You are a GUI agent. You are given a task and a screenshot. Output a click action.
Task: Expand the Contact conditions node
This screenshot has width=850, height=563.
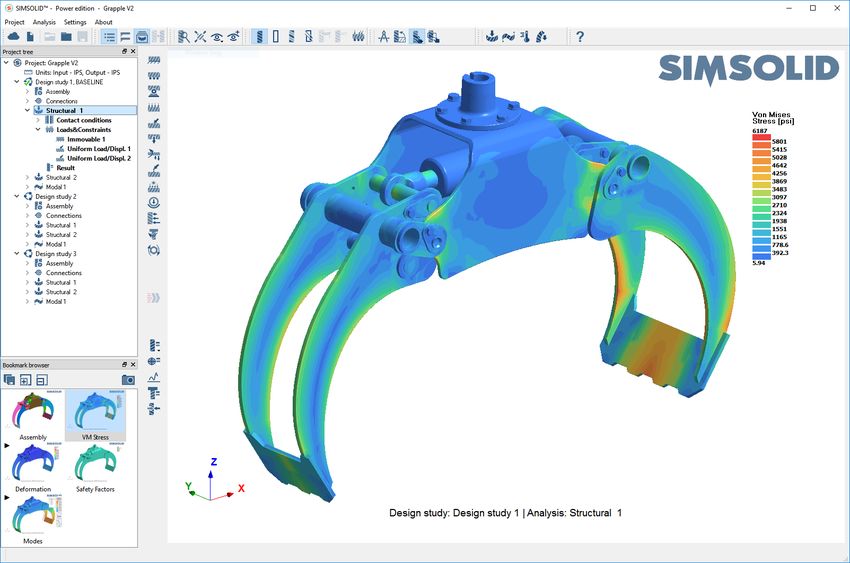pyautogui.click(x=38, y=120)
